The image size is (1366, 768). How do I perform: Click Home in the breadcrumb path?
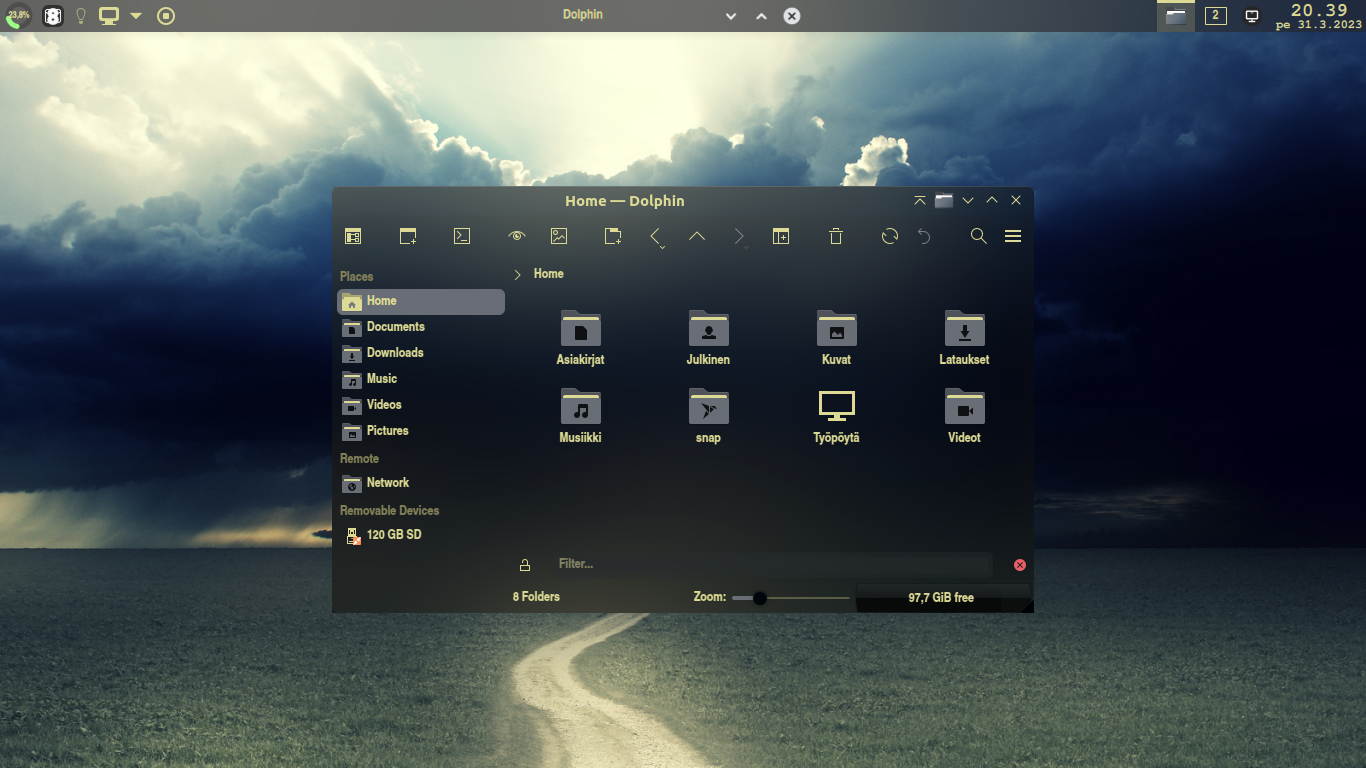[549, 274]
